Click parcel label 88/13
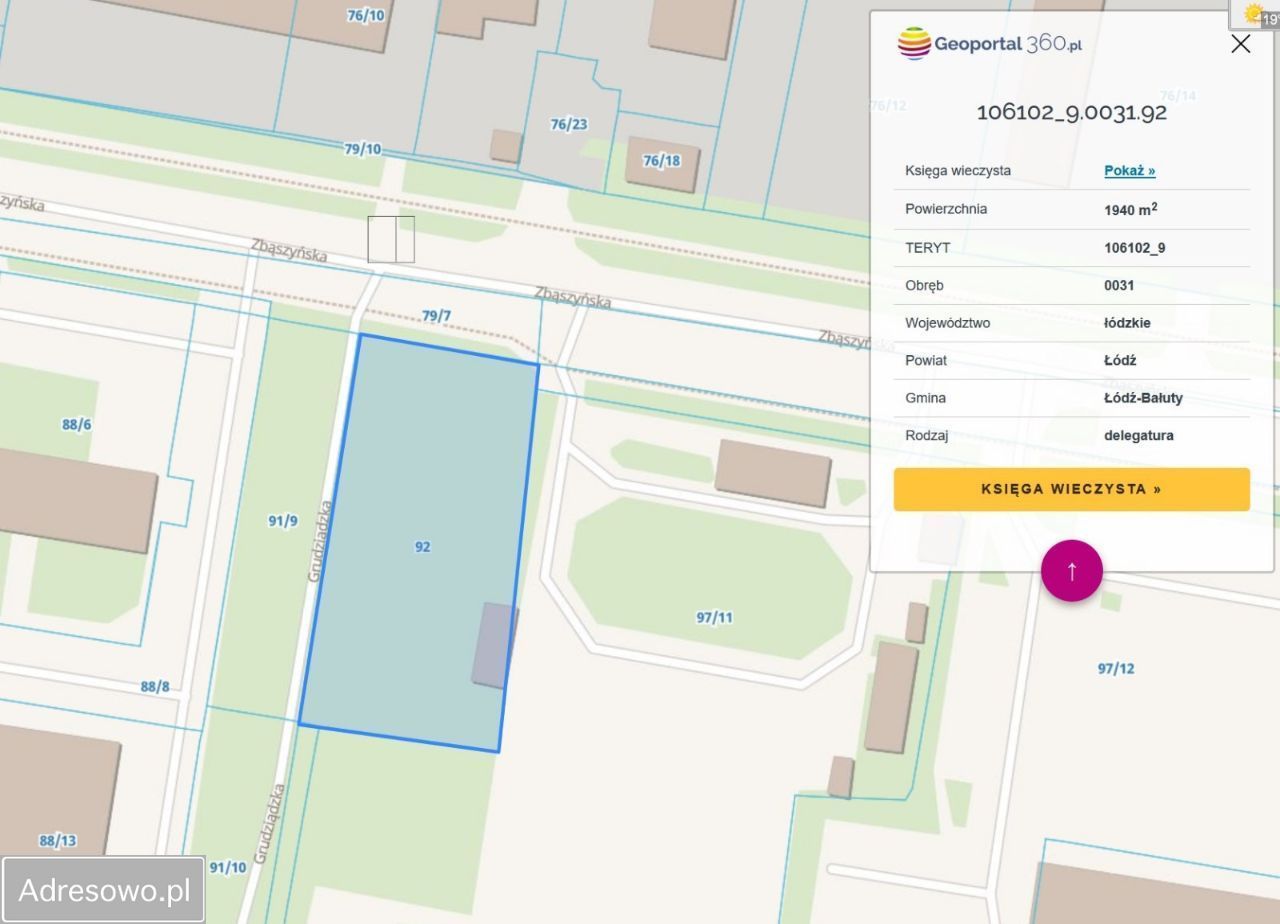 (x=58, y=840)
